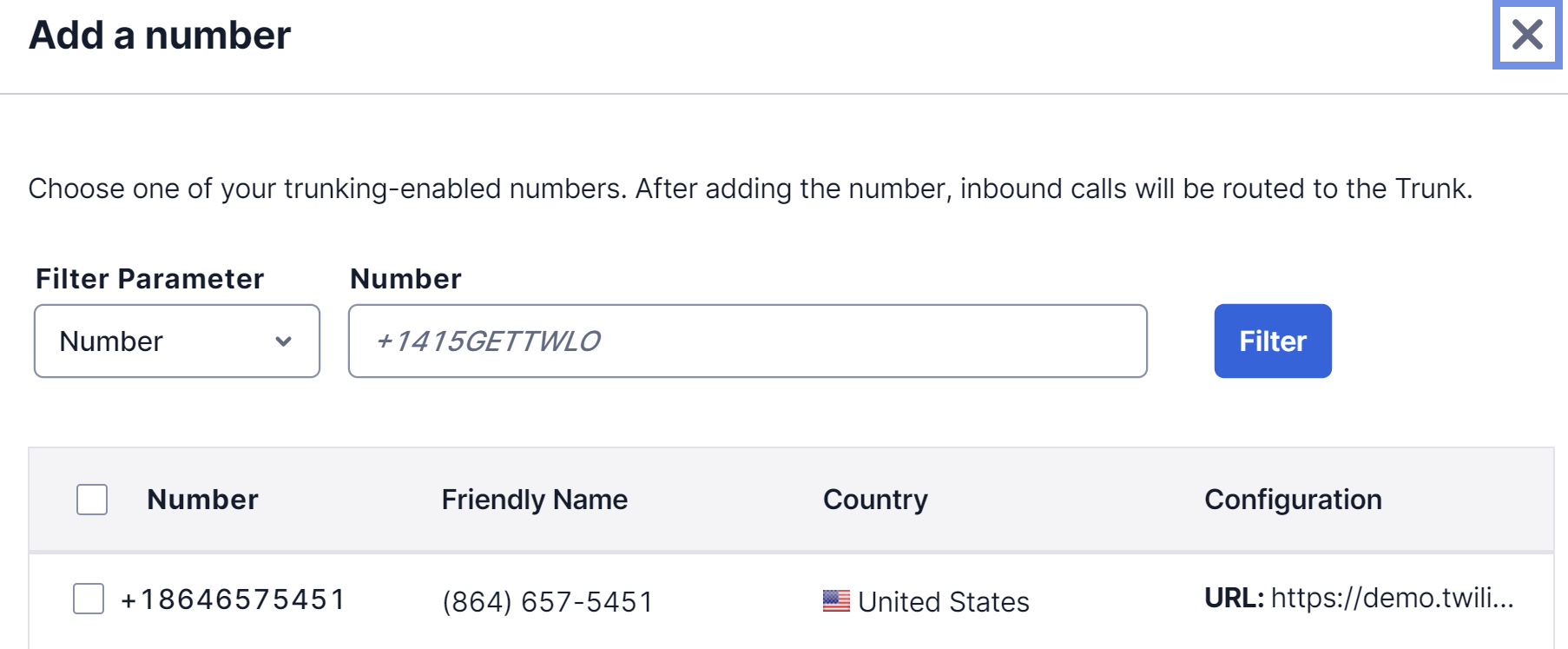Tick the select-all checkbox in table header
Screen dimensions: 1568x649
click(92, 500)
